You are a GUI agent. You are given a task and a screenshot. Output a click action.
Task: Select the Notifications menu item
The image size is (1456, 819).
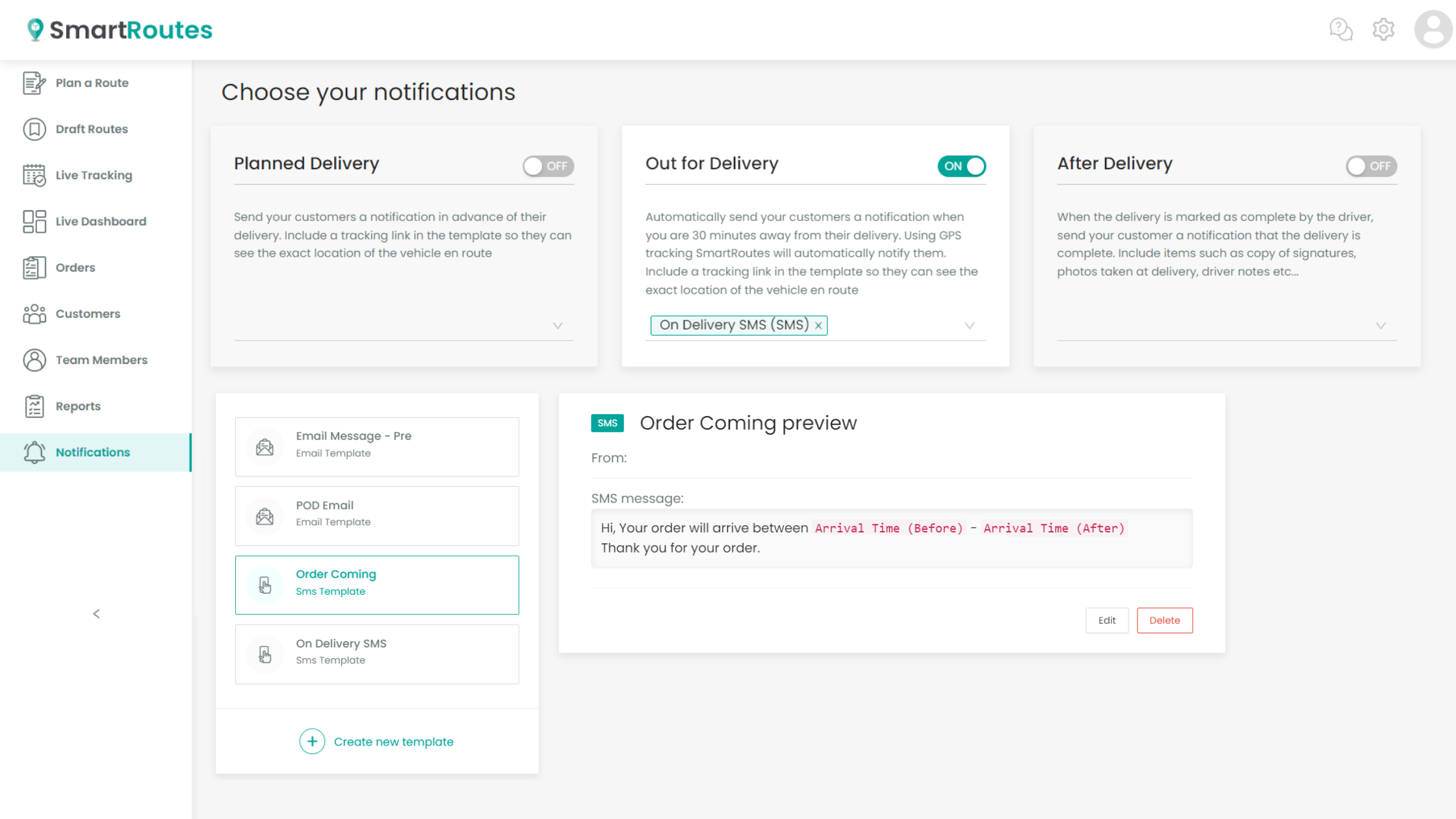[x=96, y=452]
